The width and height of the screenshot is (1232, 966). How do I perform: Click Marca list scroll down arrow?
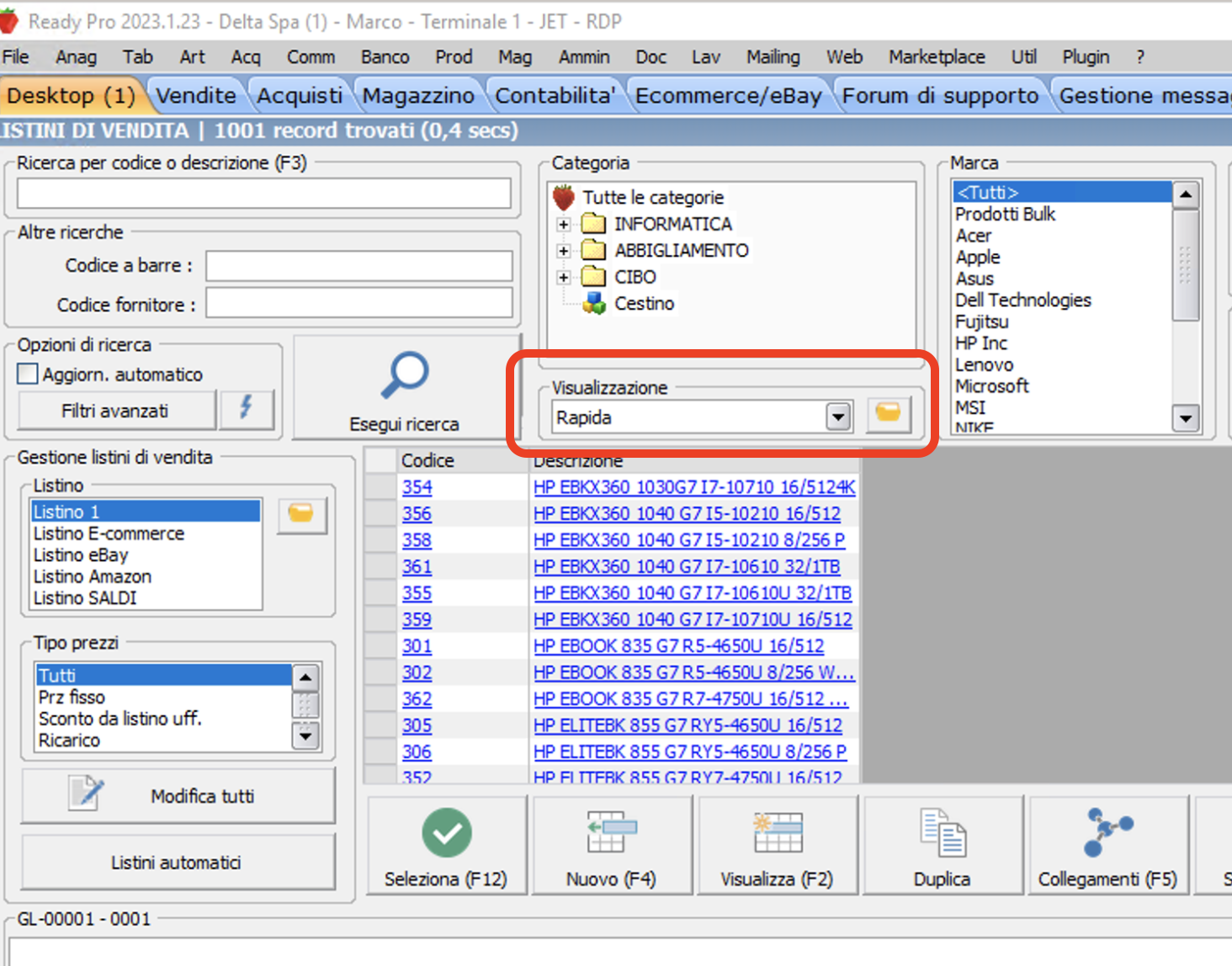[1186, 417]
